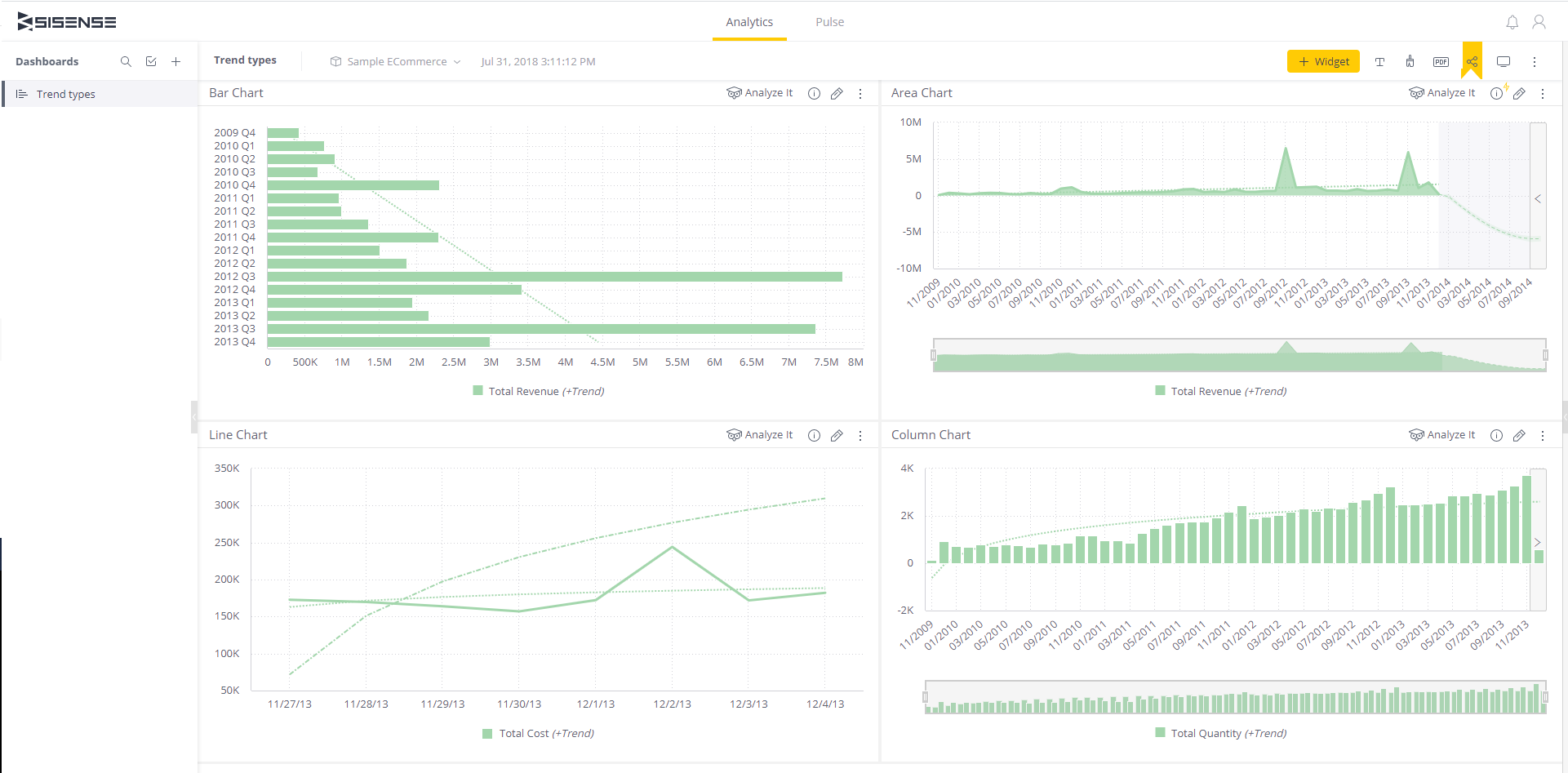1568x773 pixels.
Task: Click the user profile icon
Action: pyautogui.click(x=1540, y=21)
